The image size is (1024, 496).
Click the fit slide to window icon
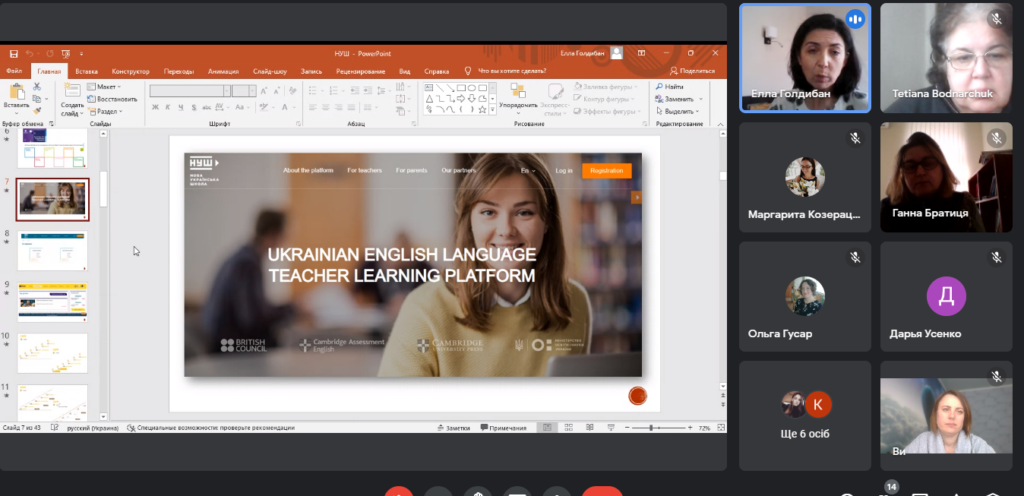click(719, 428)
